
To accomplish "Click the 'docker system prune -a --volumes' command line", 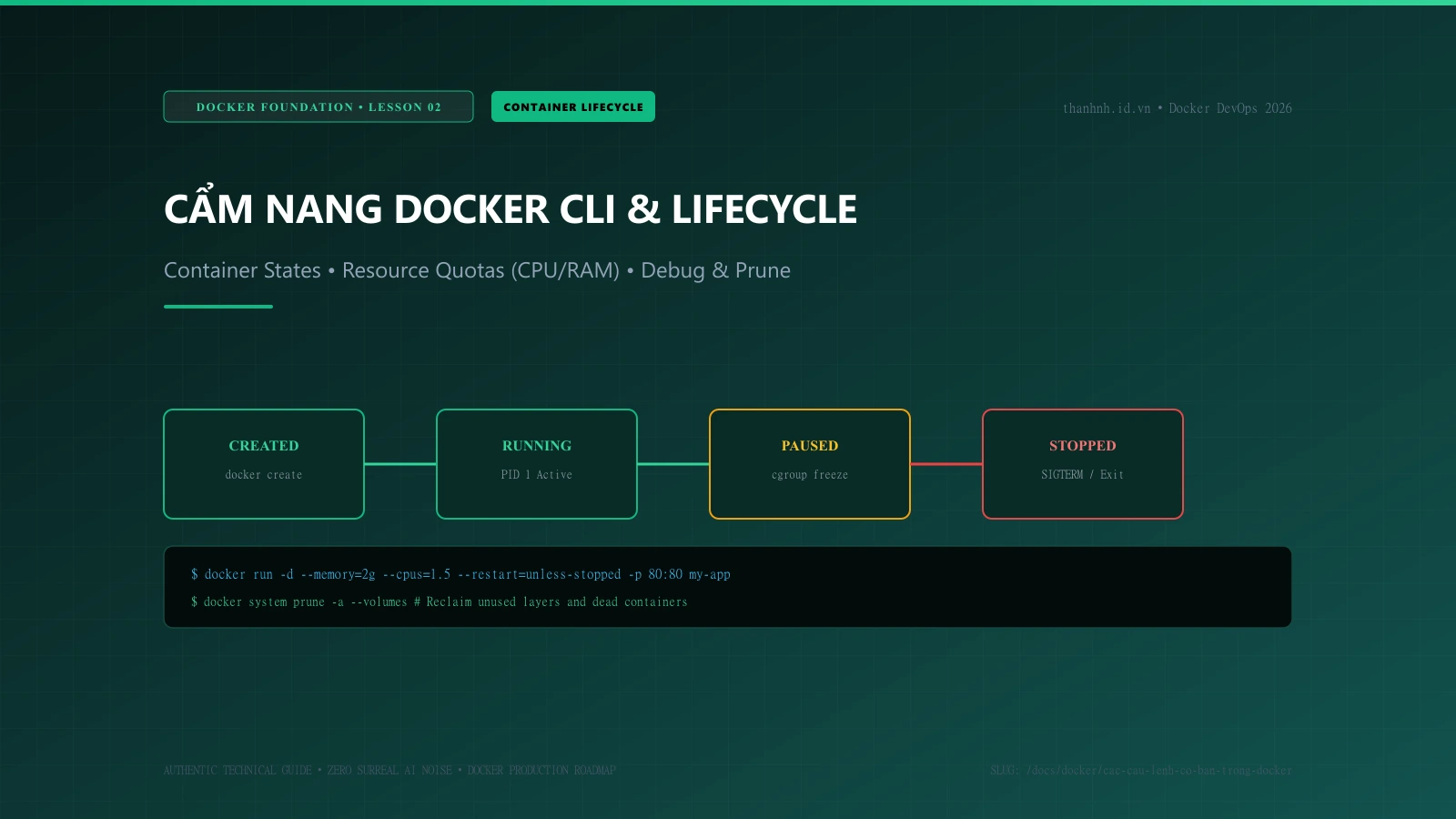I will (x=439, y=602).
